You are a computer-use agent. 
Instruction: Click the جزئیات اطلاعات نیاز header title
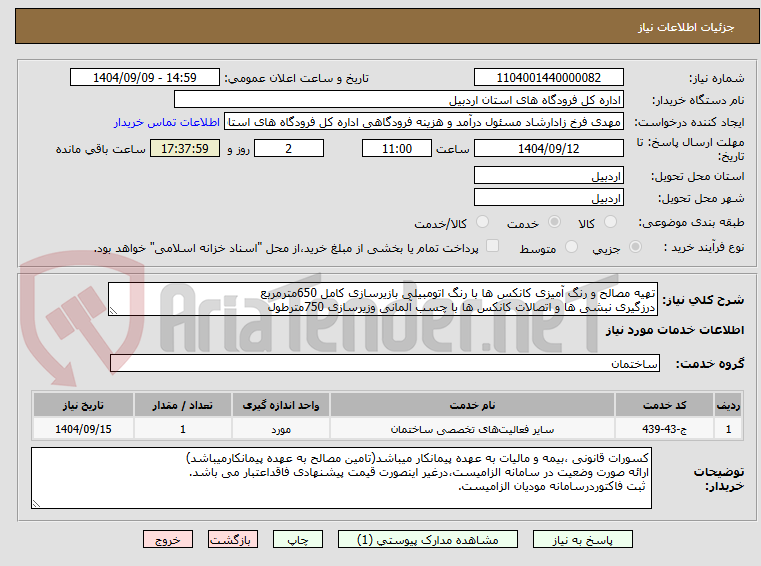686,27
